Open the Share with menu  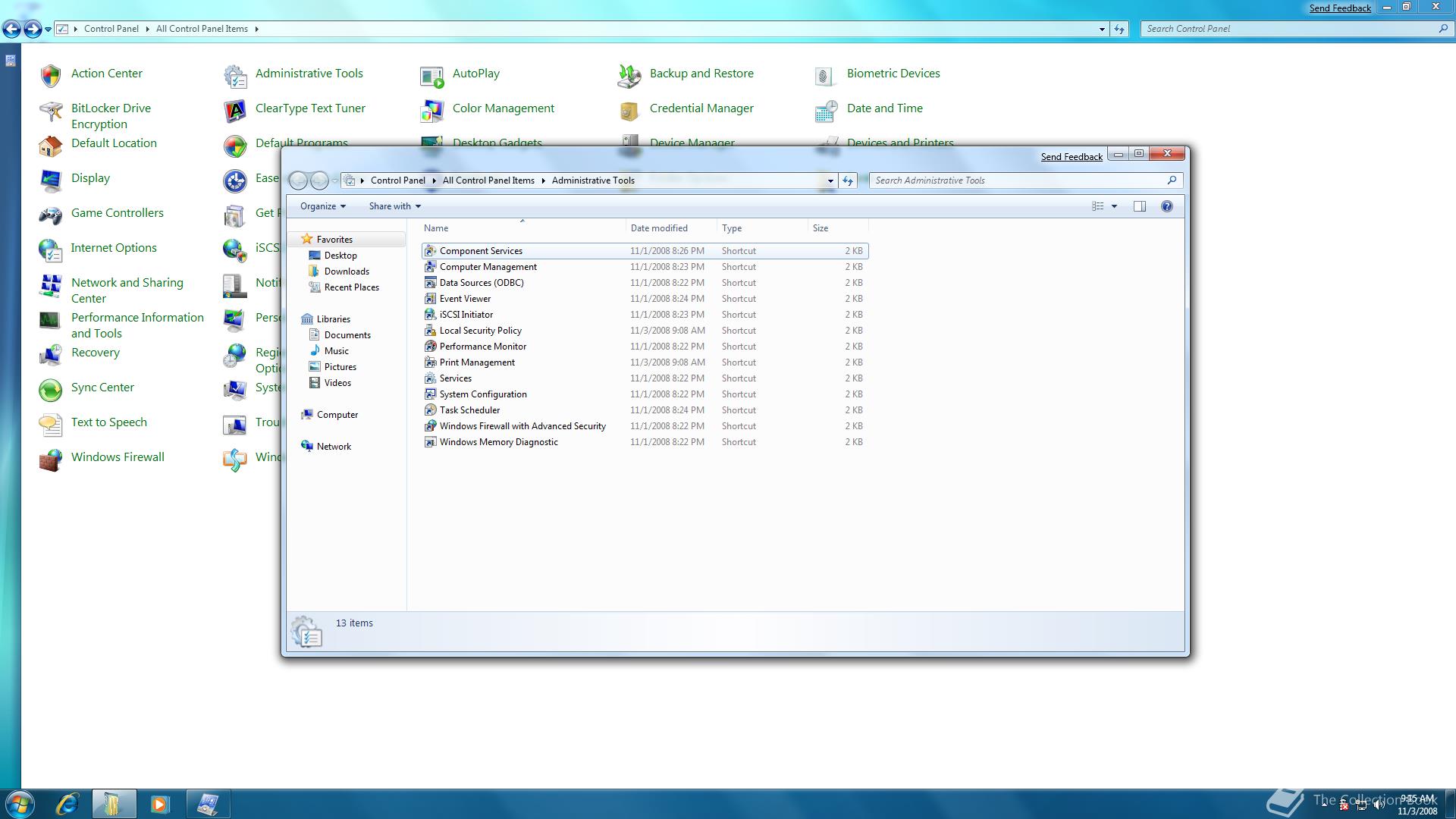(394, 206)
